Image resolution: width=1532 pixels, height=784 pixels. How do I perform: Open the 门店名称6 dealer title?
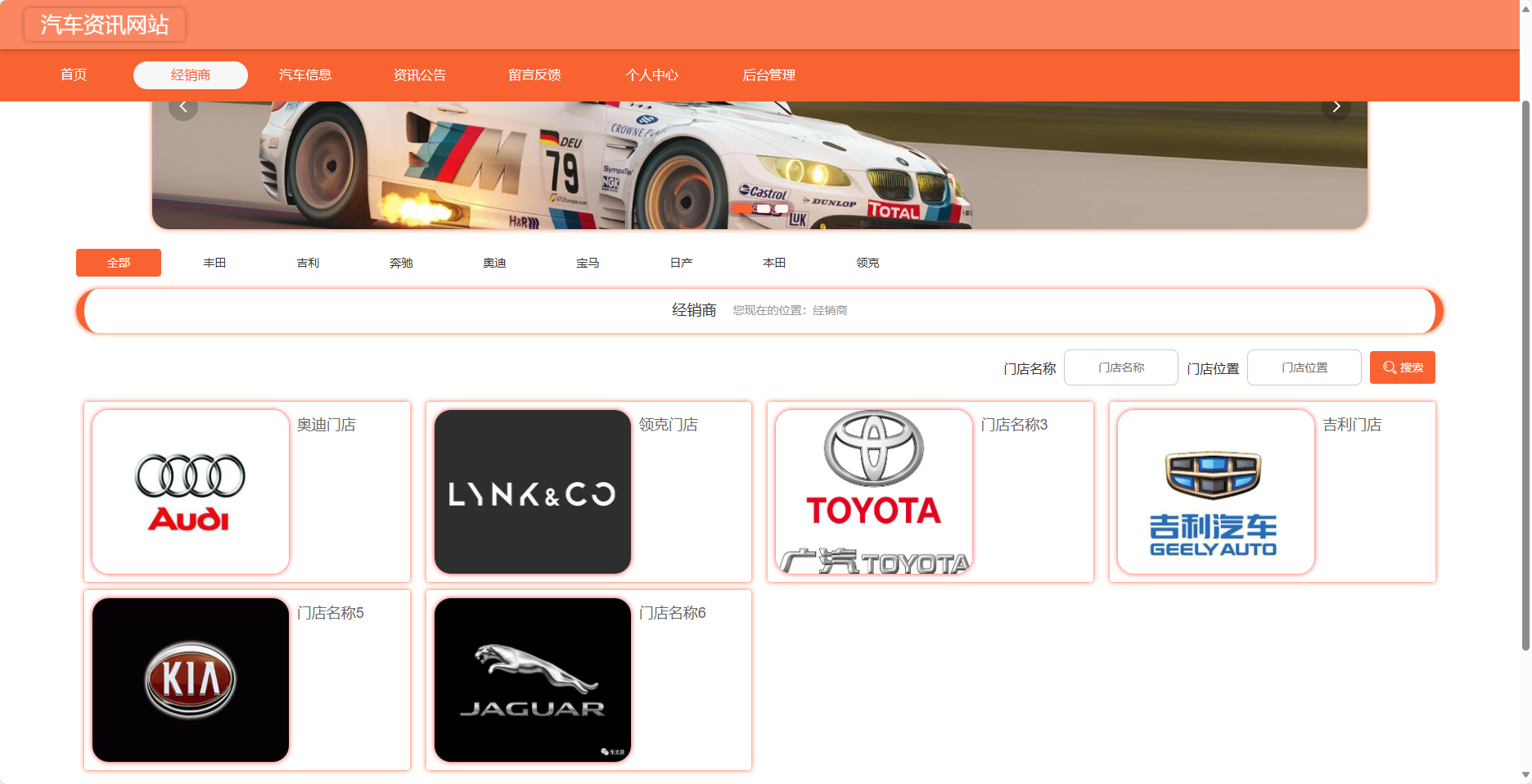[673, 613]
